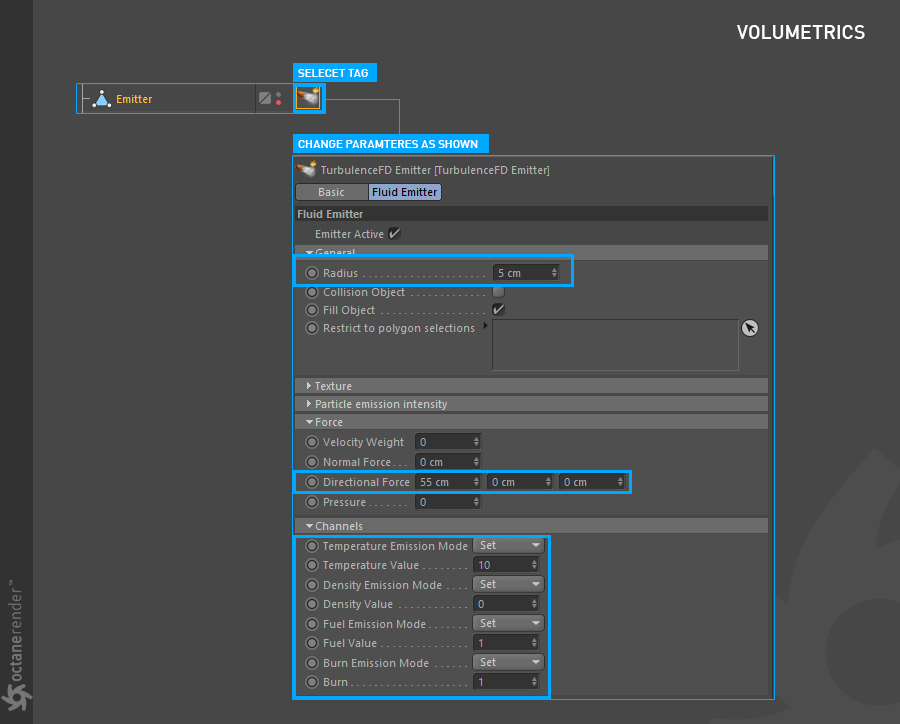
Task: Click the Emitter object triangle icon
Action: (x=102, y=99)
